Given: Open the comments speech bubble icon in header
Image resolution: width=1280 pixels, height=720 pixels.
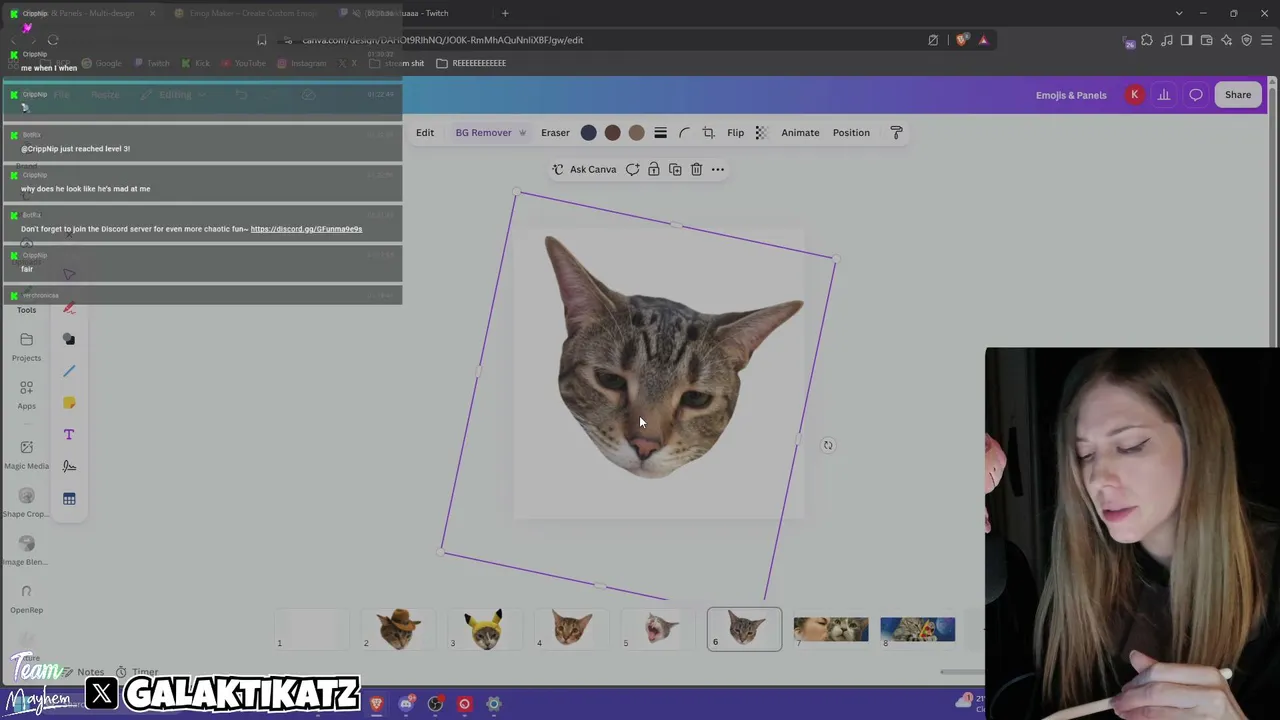Looking at the screenshot, I should pos(1196,95).
